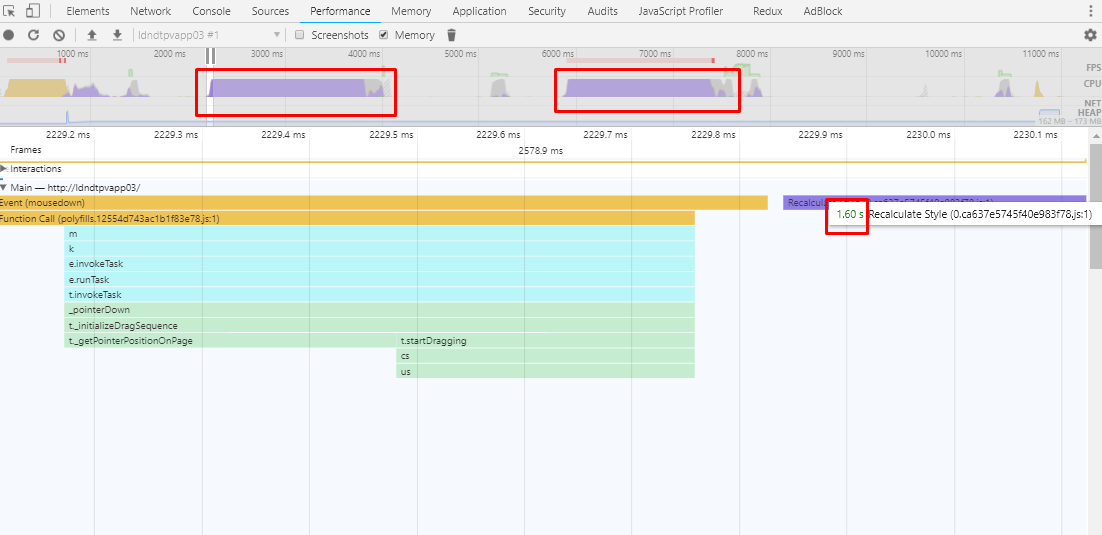The height and width of the screenshot is (535, 1102).
Task: Open the Memory tab
Action: (411, 11)
